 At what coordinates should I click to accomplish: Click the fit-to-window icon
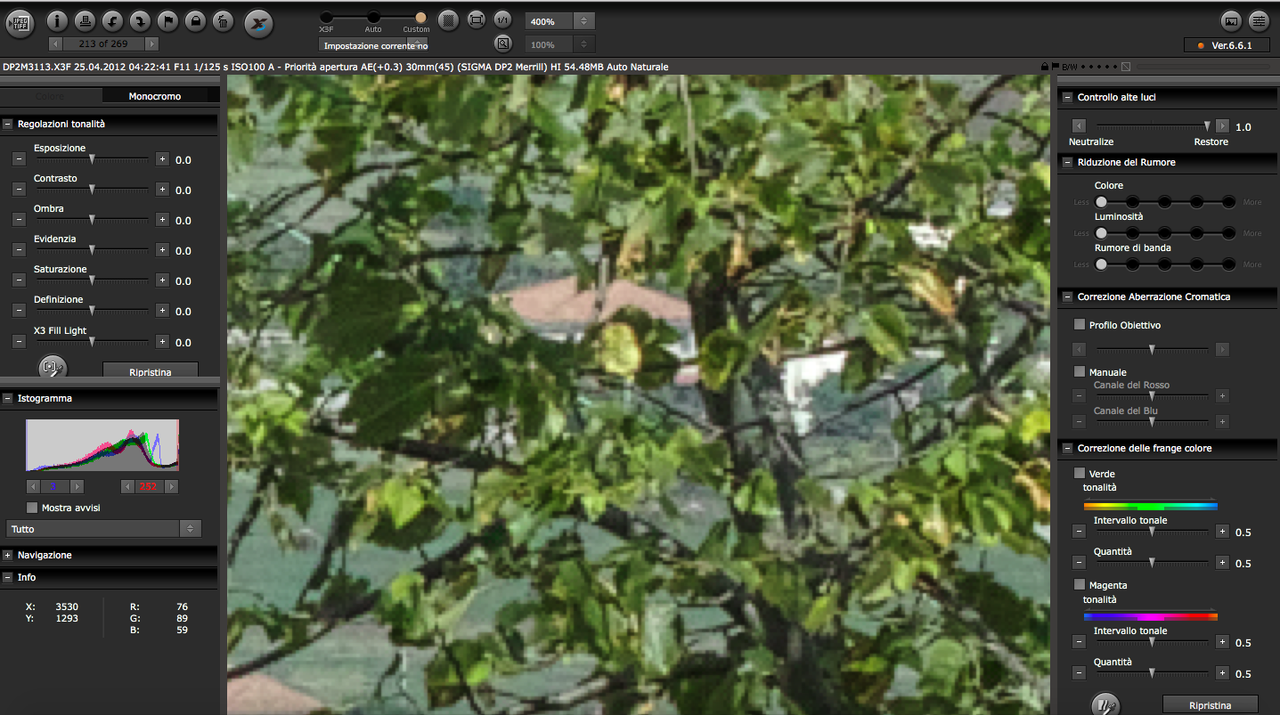click(477, 20)
